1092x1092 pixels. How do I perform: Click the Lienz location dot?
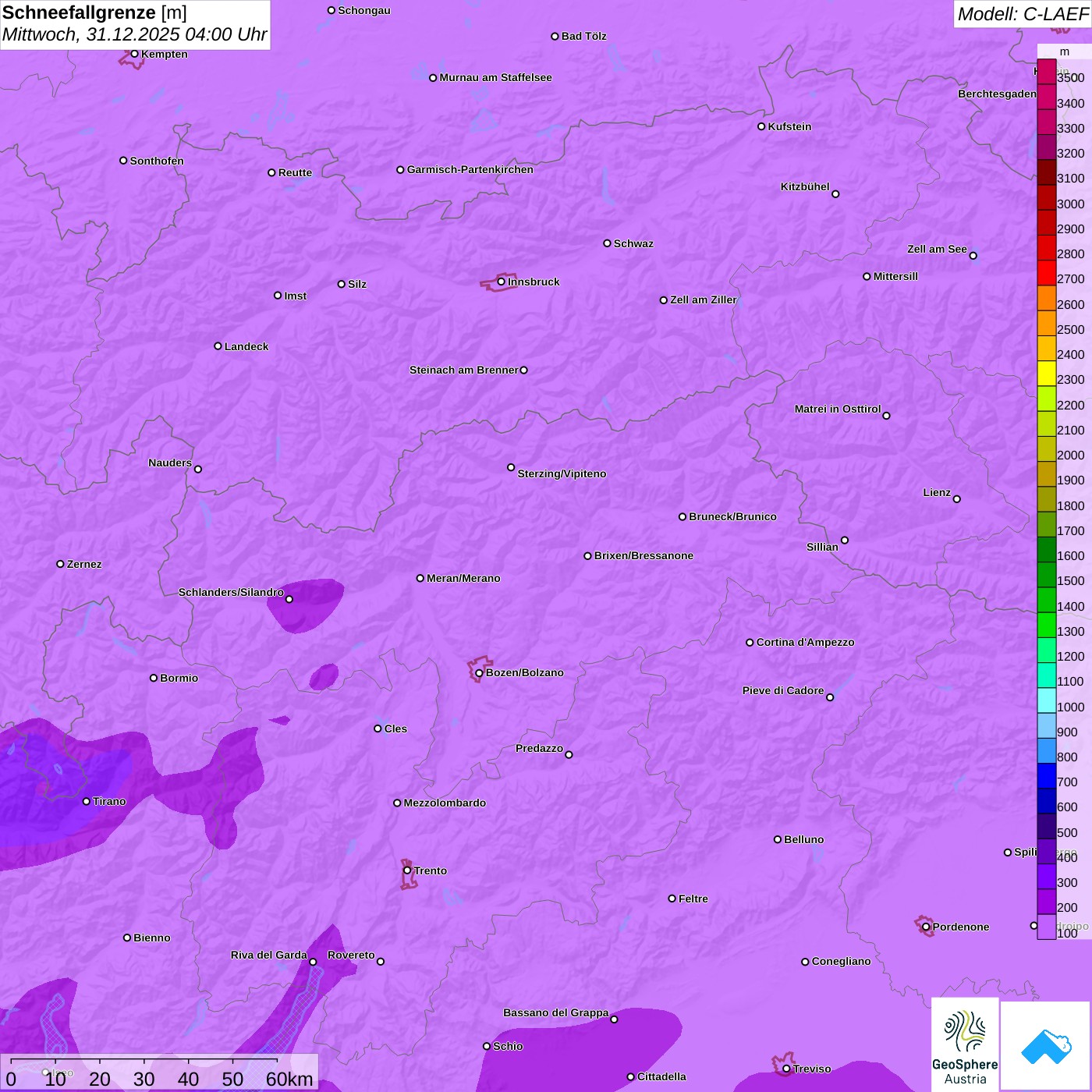(957, 498)
